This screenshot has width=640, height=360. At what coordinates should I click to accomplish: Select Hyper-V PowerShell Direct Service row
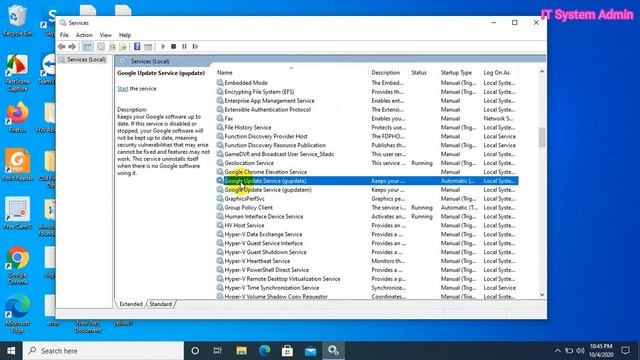pyautogui.click(x=367, y=270)
